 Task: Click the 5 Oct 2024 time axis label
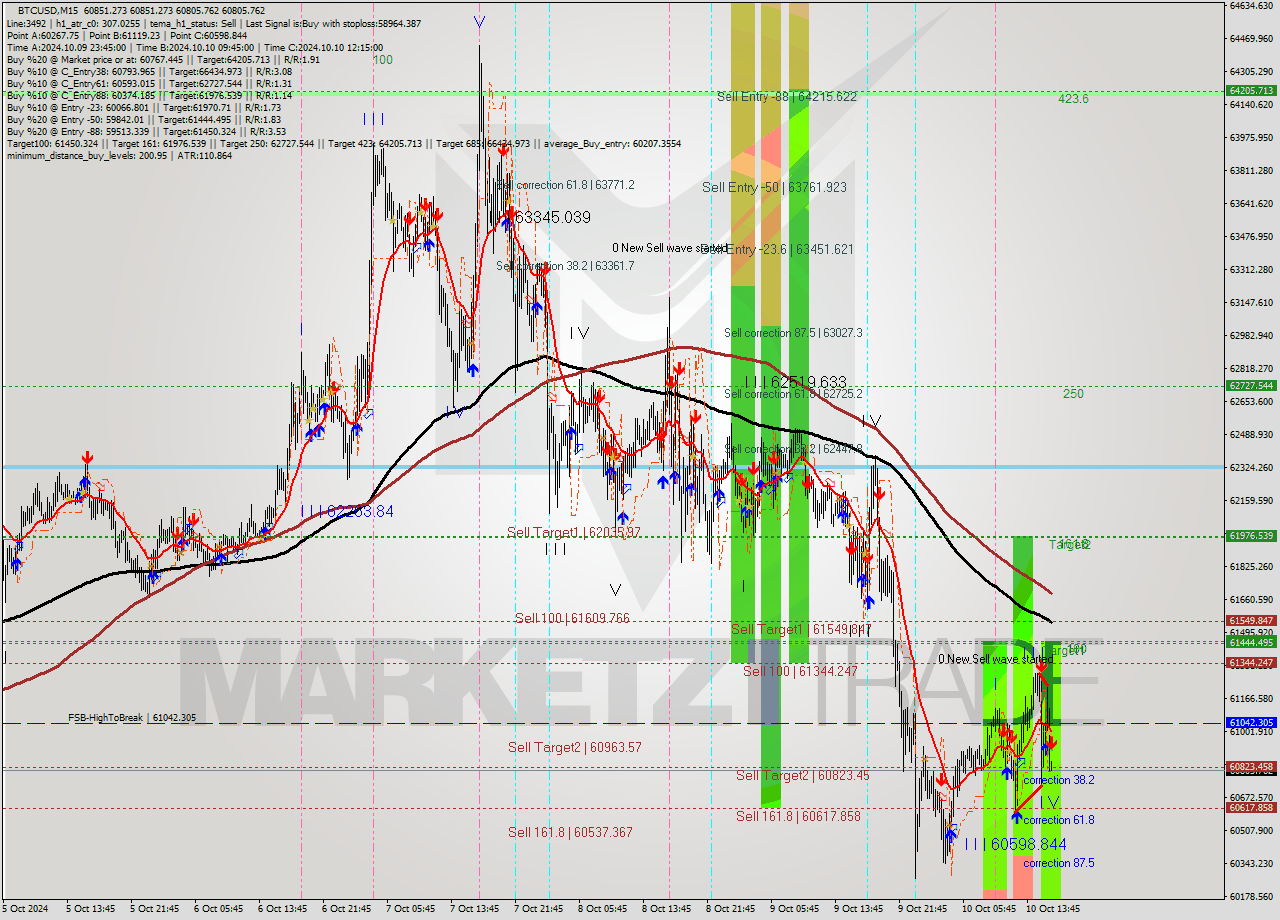[24, 909]
